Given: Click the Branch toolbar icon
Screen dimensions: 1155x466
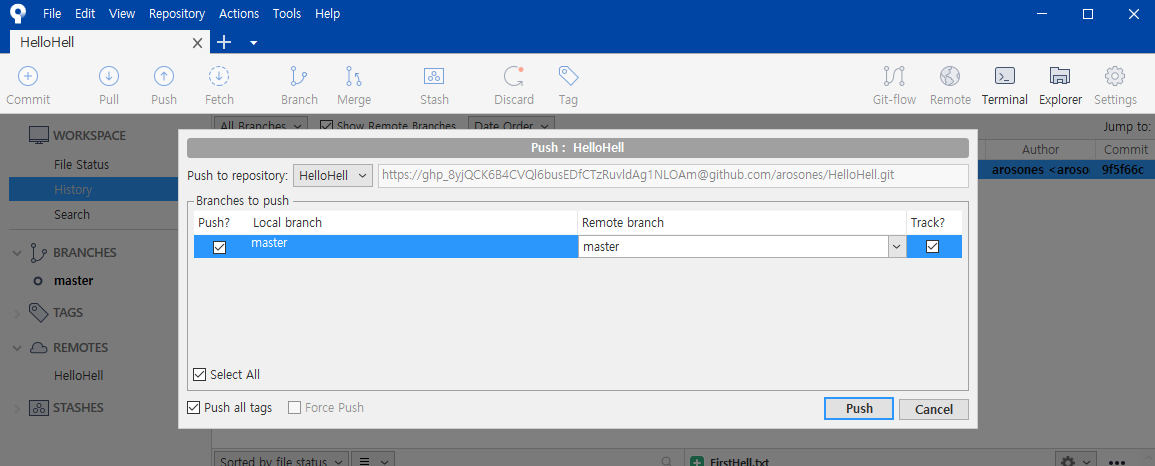Looking at the screenshot, I should 299,76.
